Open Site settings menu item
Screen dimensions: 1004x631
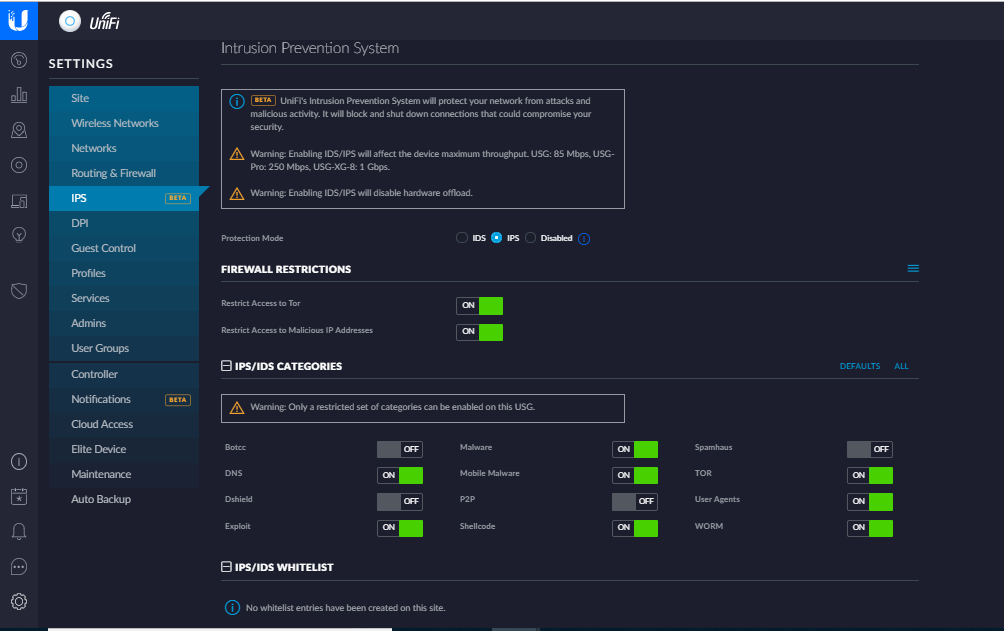[x=124, y=98]
